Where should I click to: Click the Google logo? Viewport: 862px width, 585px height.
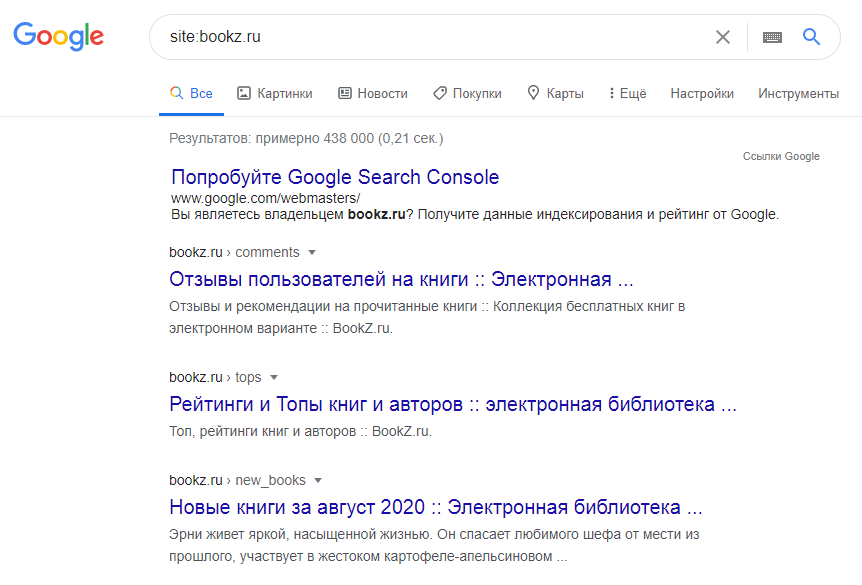(58, 36)
